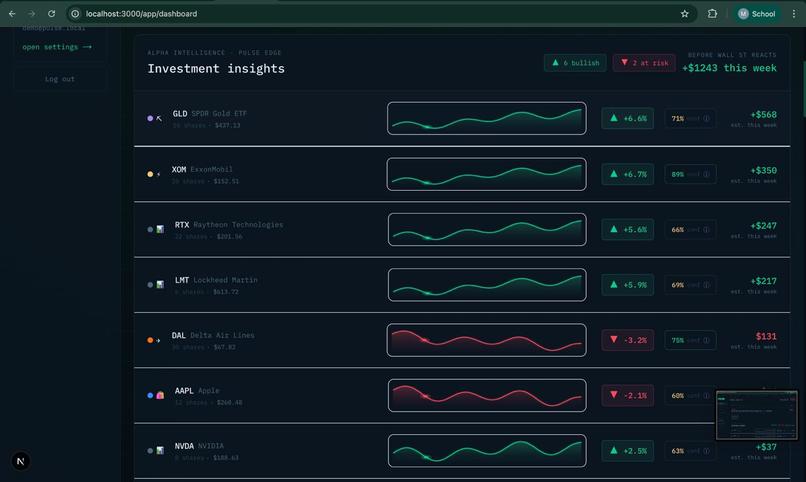Click the GLD sector icon

click(x=159, y=118)
